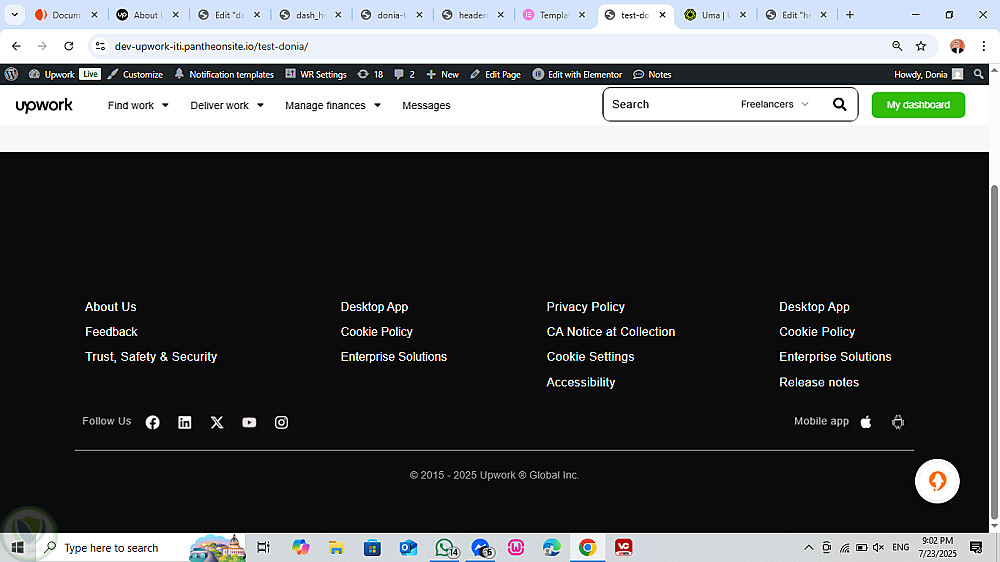Open the Privacy Policy footer link
Image resolution: width=1000 pixels, height=562 pixels.
585,307
